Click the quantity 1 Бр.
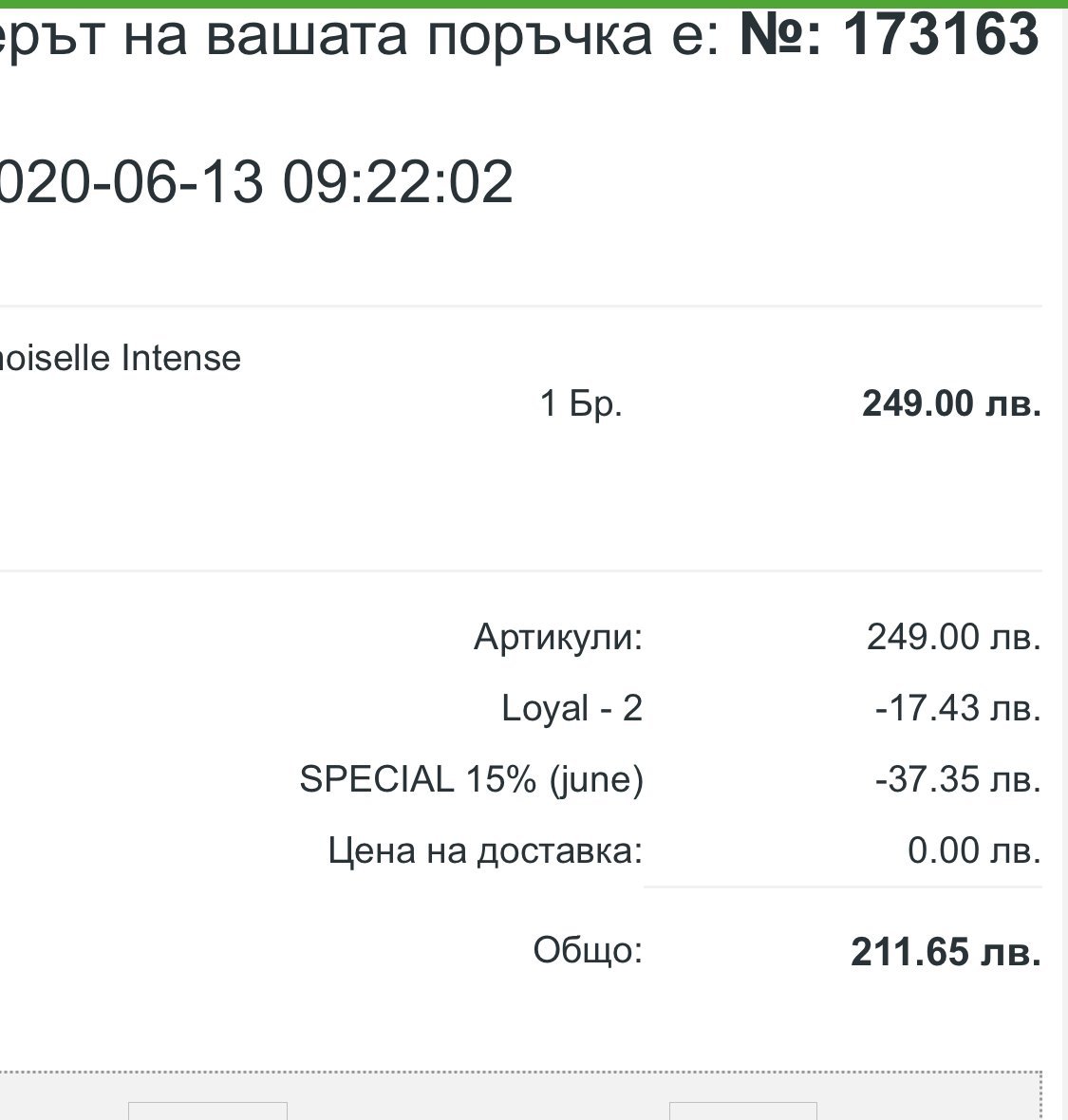The width and height of the screenshot is (1068, 1120). (x=580, y=404)
